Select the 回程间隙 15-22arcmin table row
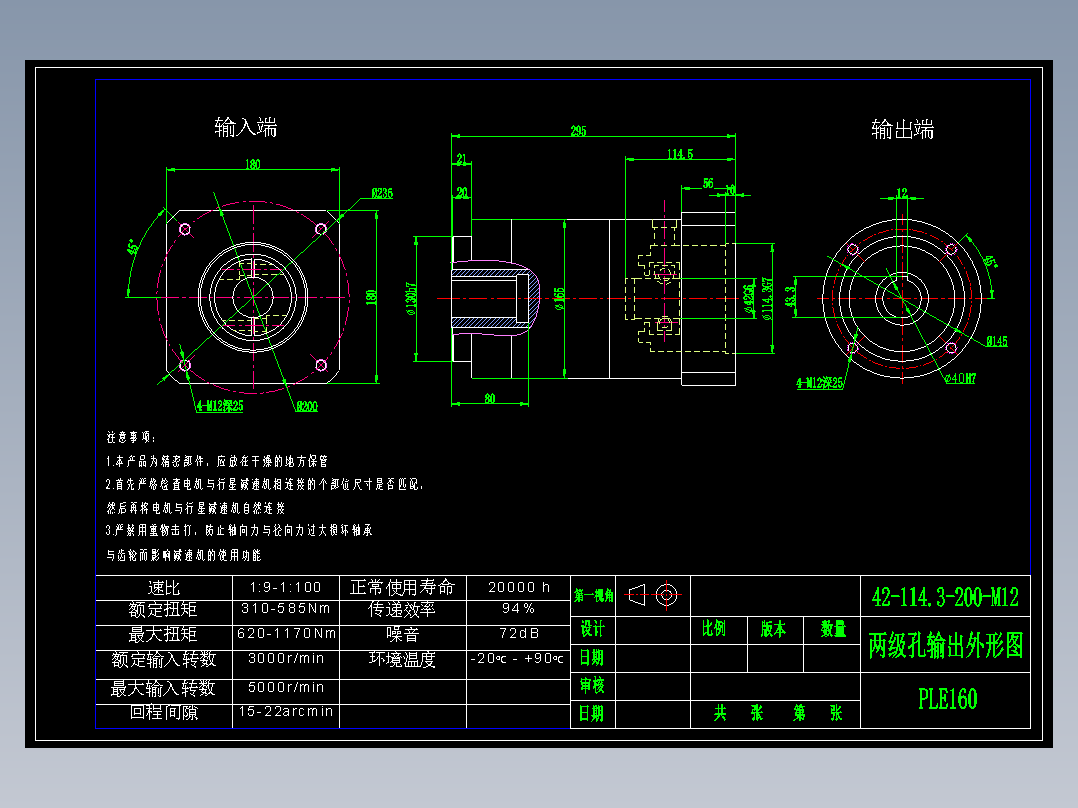 tap(285, 712)
